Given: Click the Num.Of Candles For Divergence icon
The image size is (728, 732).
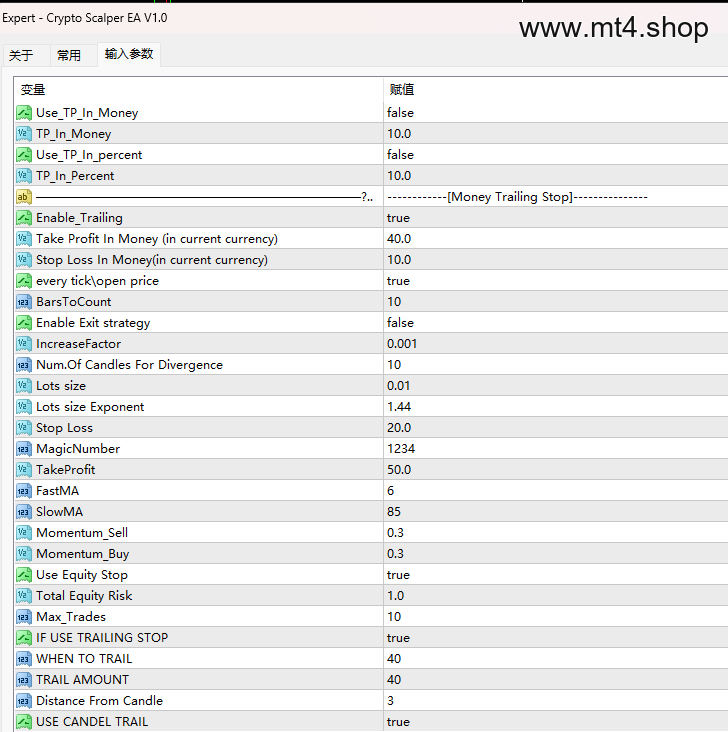Looking at the screenshot, I should pyautogui.click(x=24, y=365).
